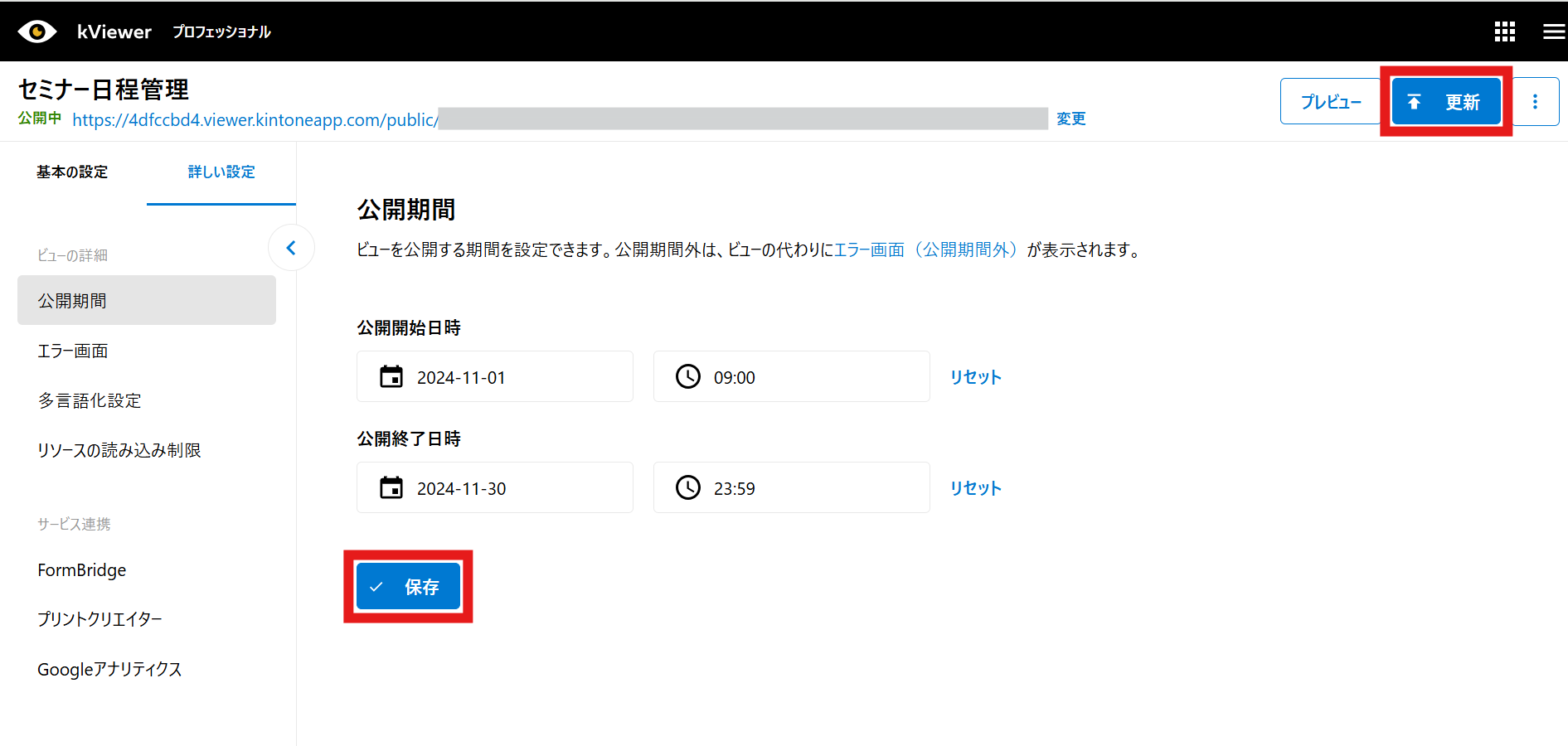
Task: Select the 詳しい設定 tab
Action: [x=221, y=172]
